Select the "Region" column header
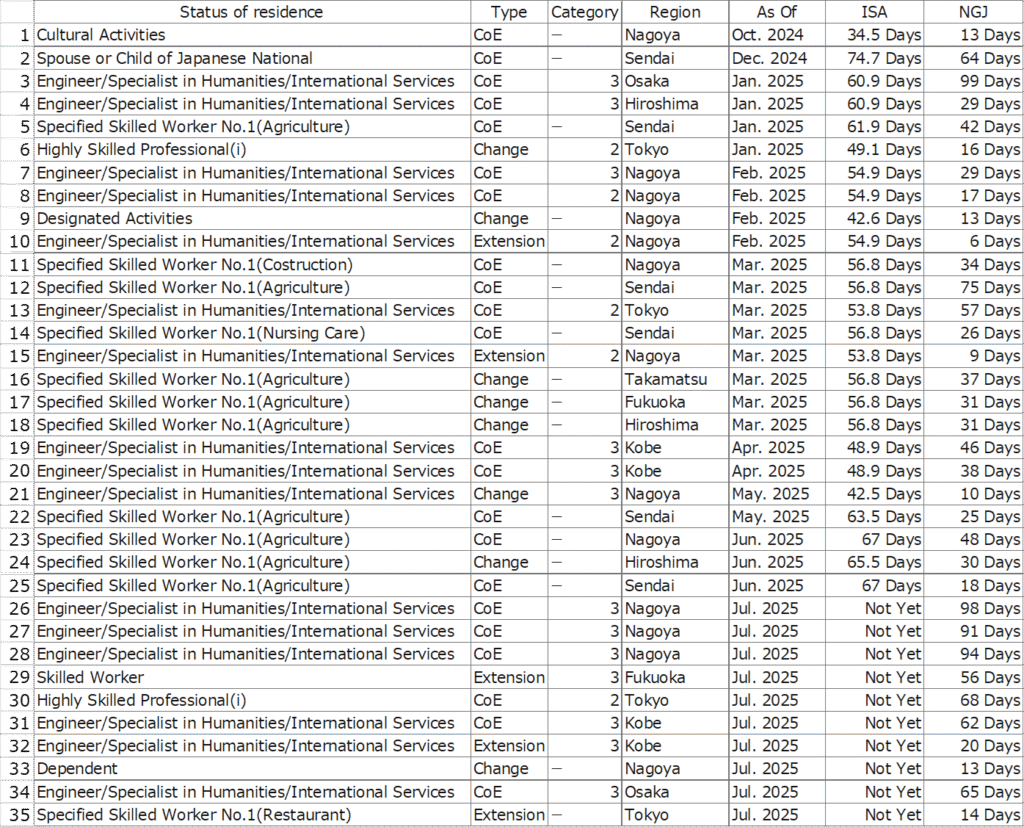The height and width of the screenshot is (827, 1024). pyautogui.click(x=675, y=12)
